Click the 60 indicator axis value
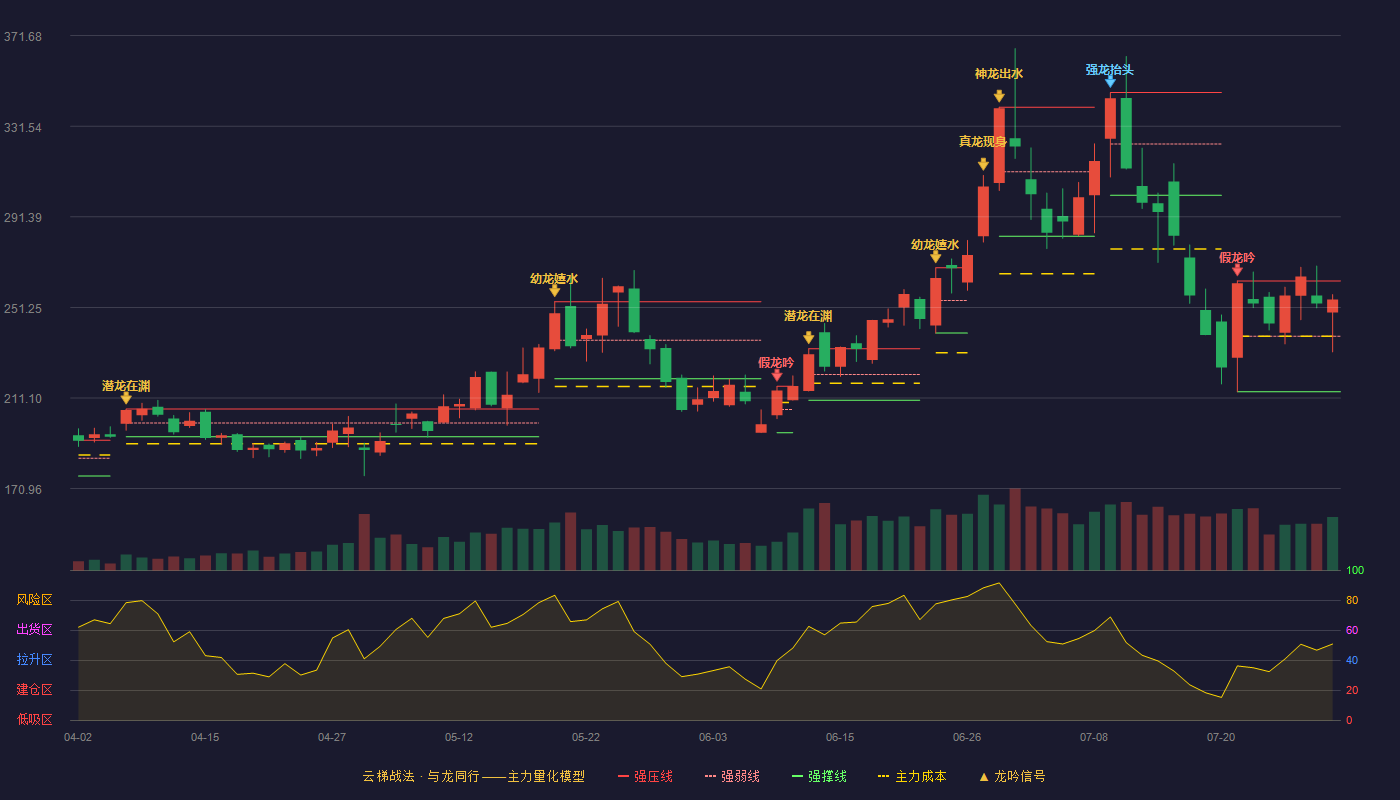The width and height of the screenshot is (1400, 800). click(1352, 631)
